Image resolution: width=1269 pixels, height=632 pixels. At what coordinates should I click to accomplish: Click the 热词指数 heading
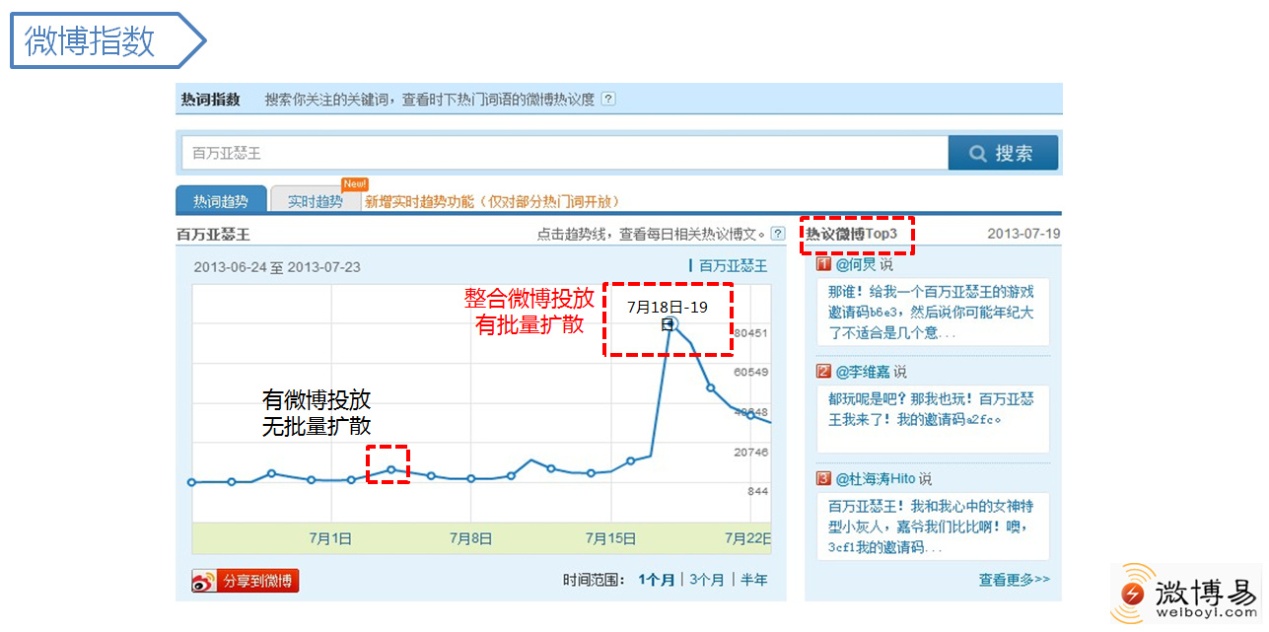coord(211,99)
